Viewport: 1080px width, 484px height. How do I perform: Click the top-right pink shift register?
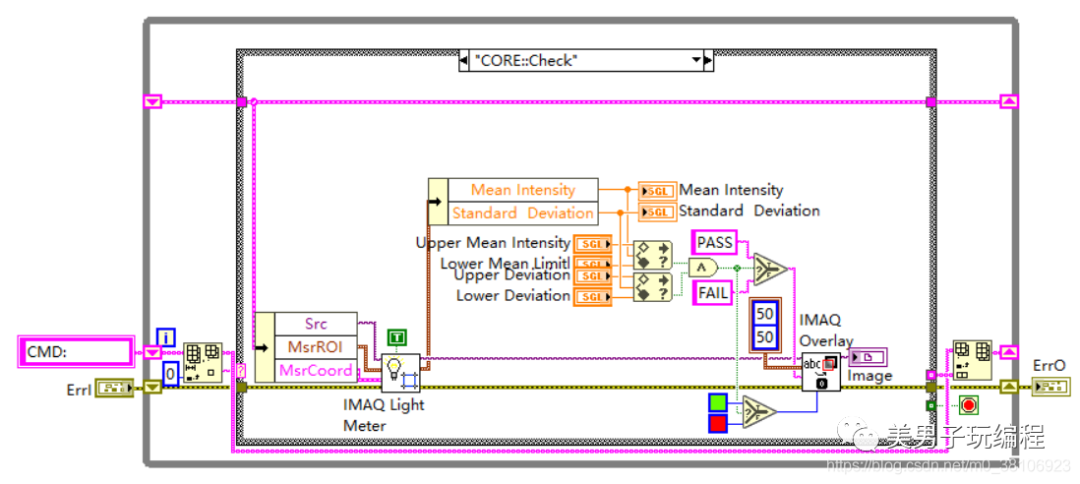1009,102
